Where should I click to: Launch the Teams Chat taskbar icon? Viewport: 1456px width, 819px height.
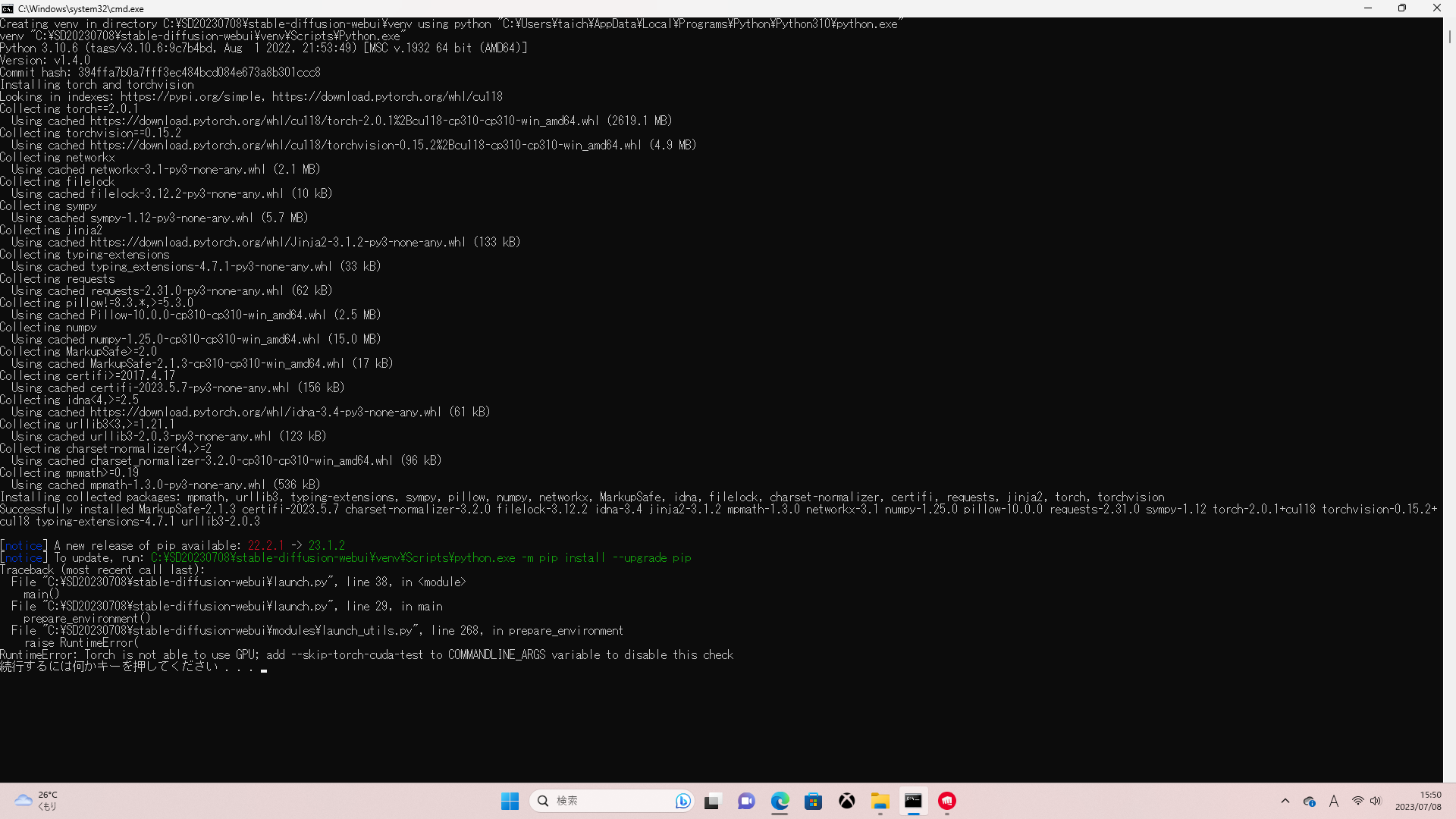point(746,801)
